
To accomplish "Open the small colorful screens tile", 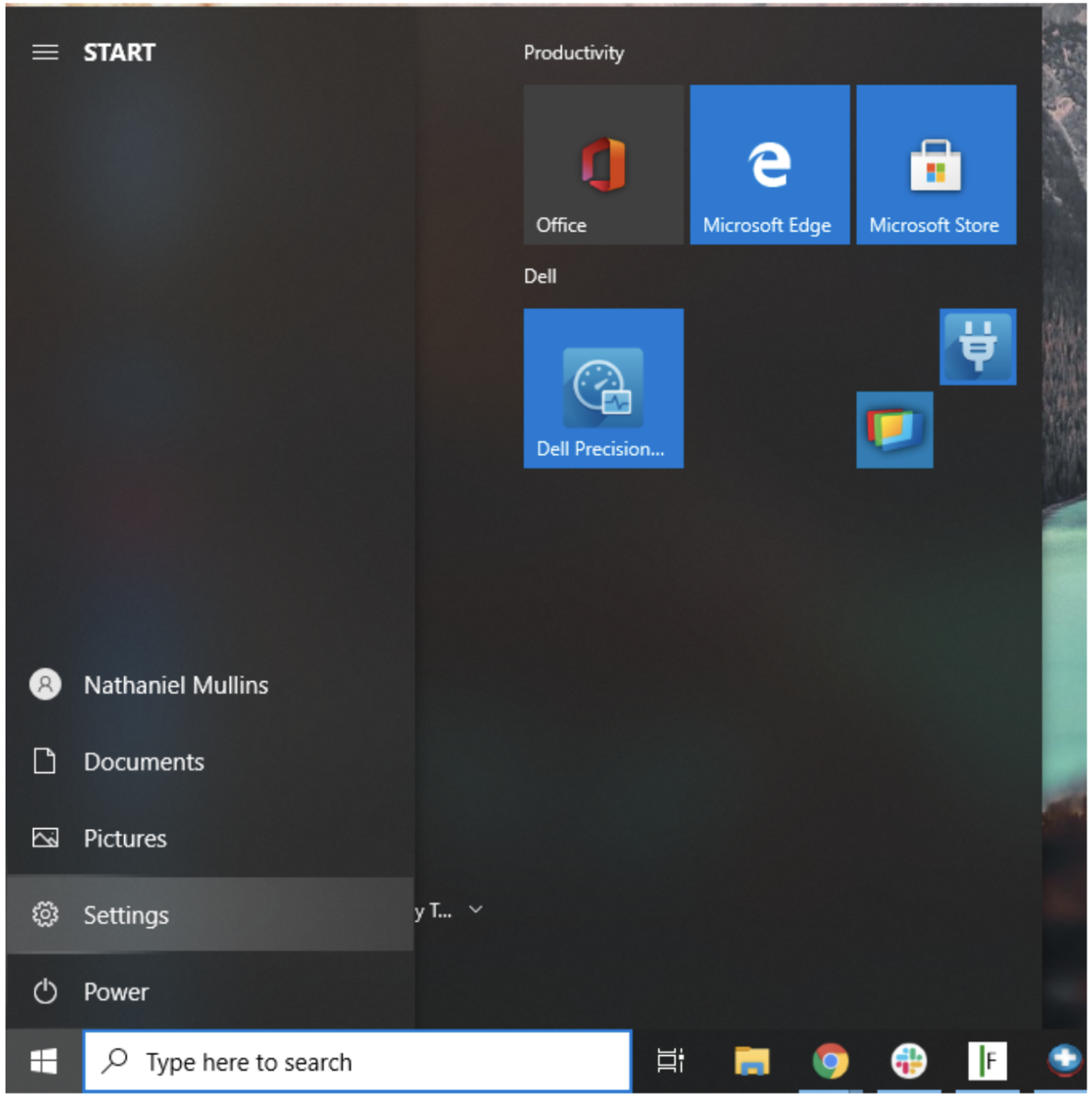I will (x=894, y=429).
